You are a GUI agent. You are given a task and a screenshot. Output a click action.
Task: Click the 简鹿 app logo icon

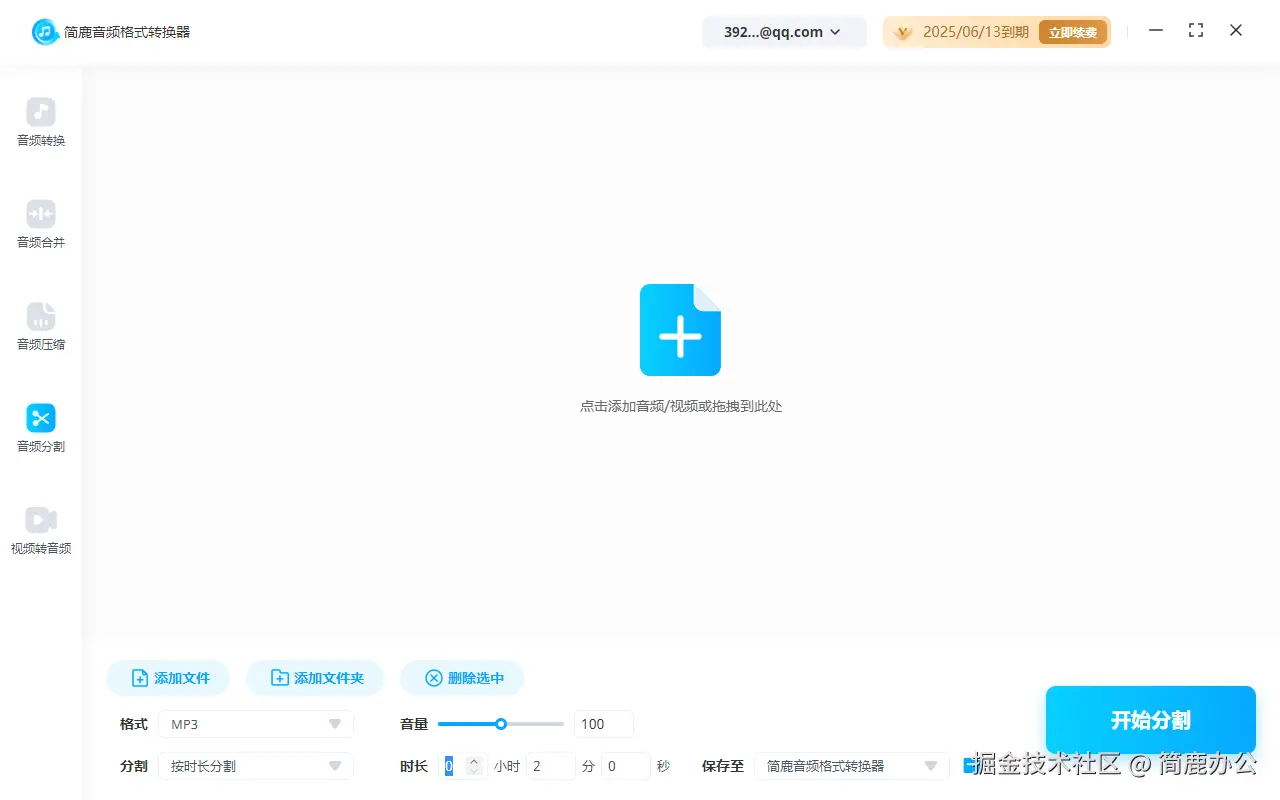[x=45, y=32]
